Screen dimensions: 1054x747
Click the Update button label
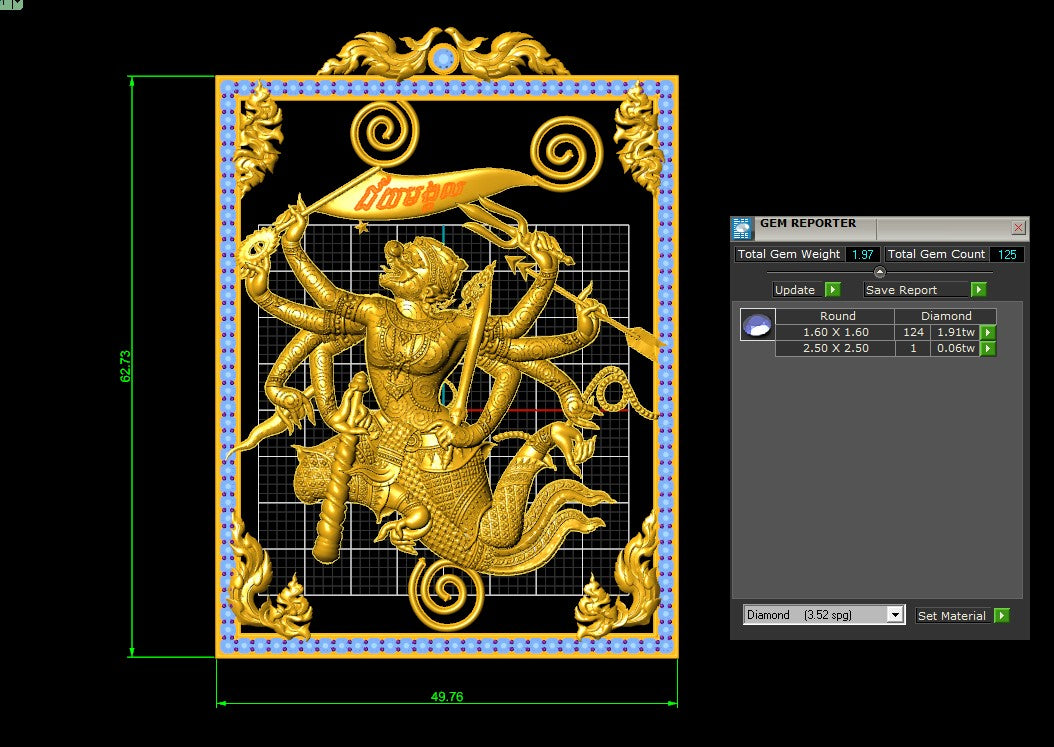797,290
